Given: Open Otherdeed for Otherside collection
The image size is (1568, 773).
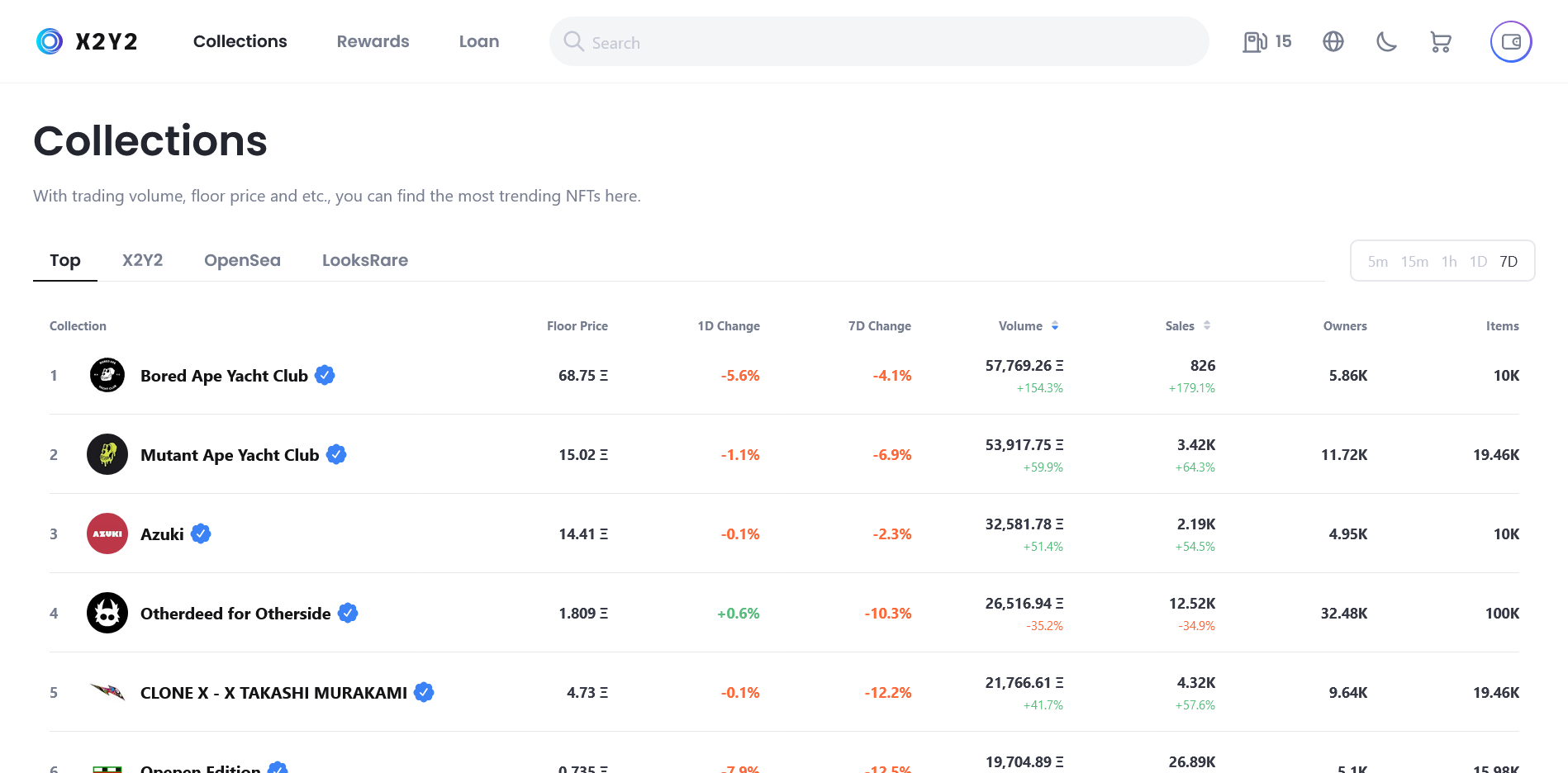Looking at the screenshot, I should (235, 614).
